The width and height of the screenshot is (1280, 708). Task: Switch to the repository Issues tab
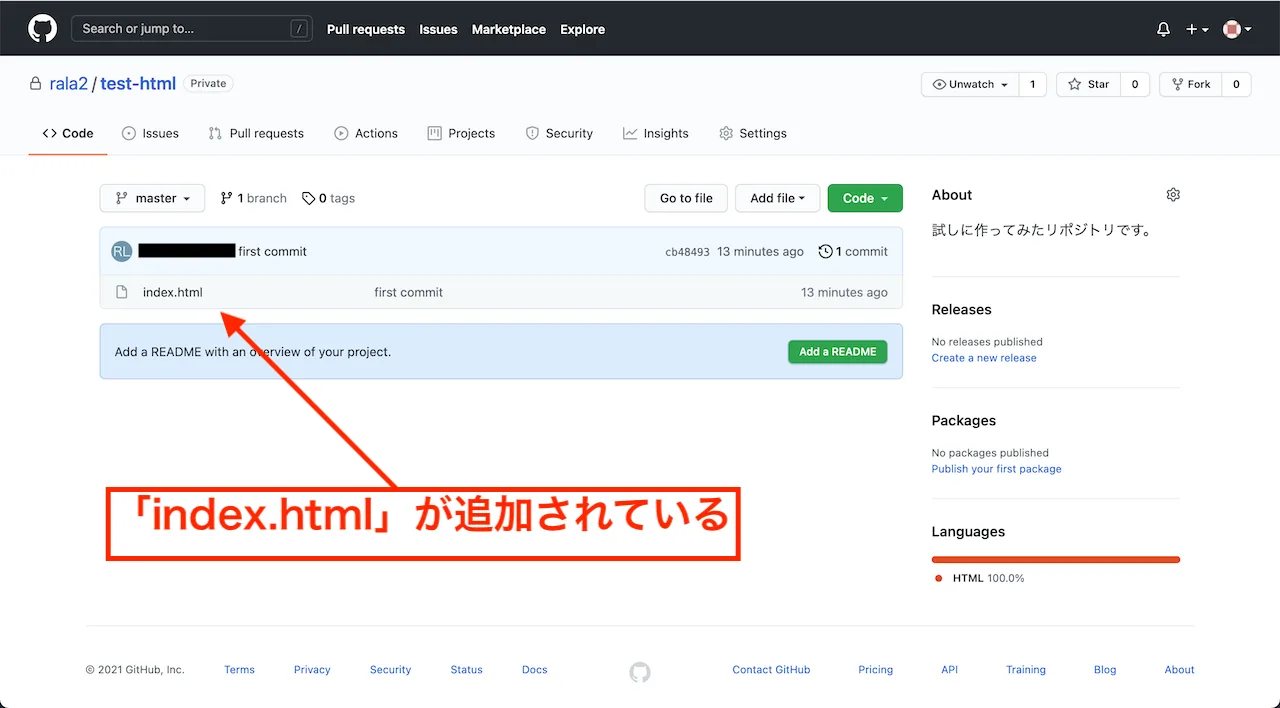150,133
